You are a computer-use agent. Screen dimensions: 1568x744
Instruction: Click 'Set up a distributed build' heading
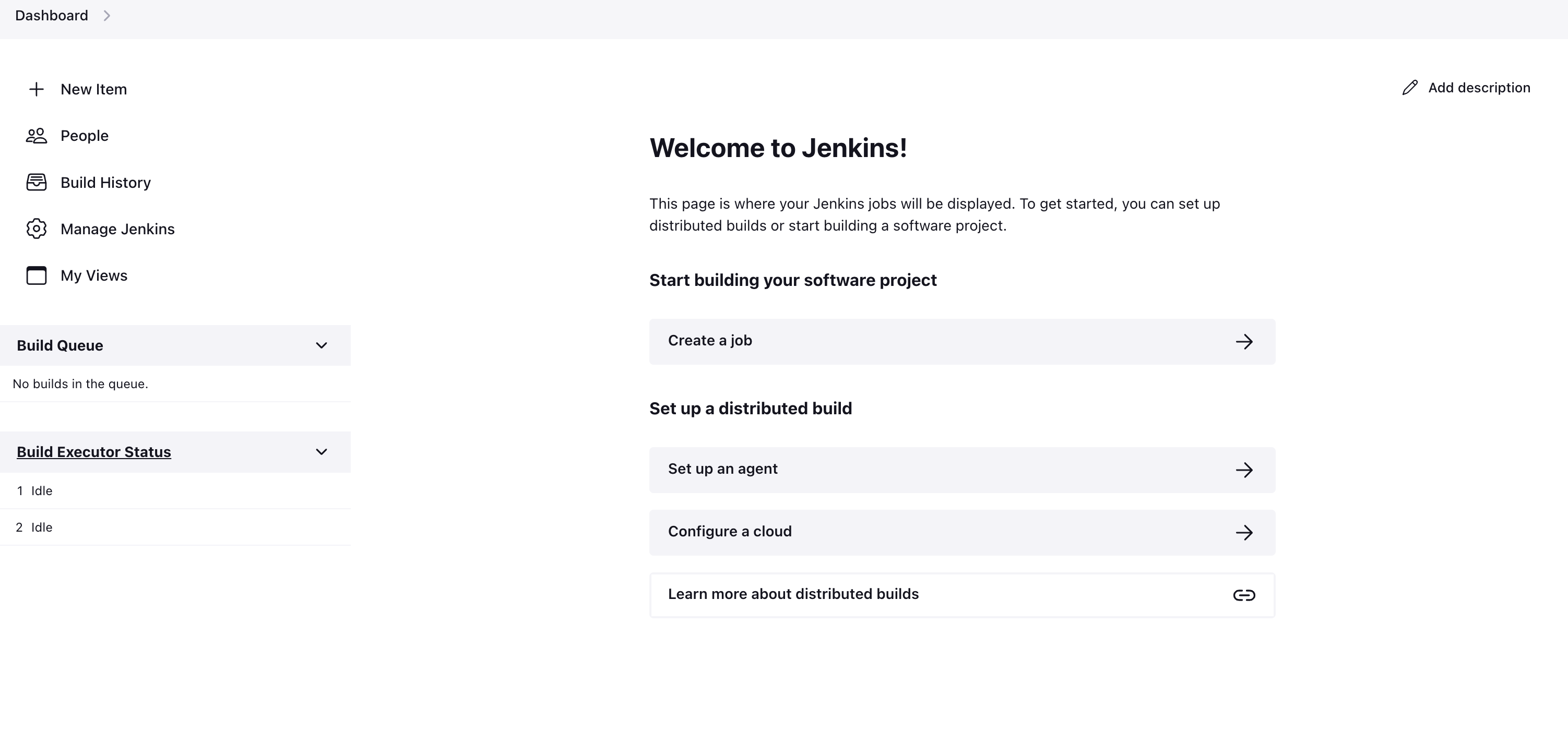point(751,409)
